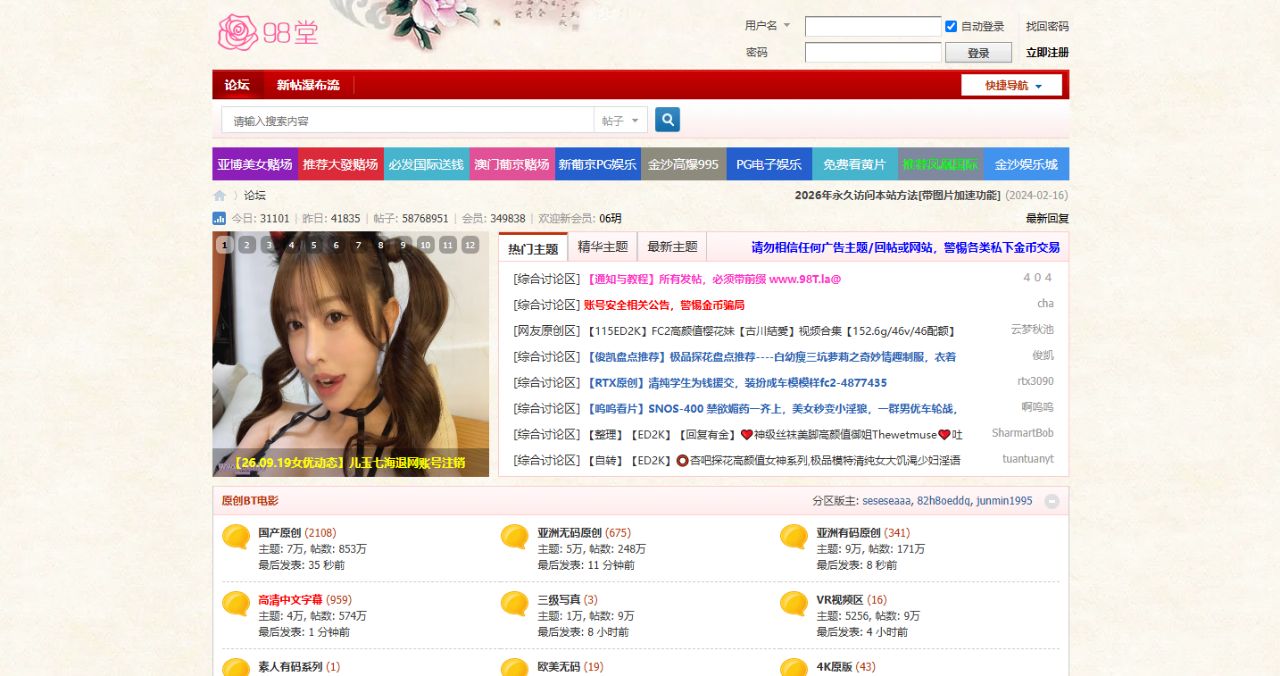Viewport: 1280px width, 676px height.
Task: Open moderator junmin1995 profile
Action: 1004,501
